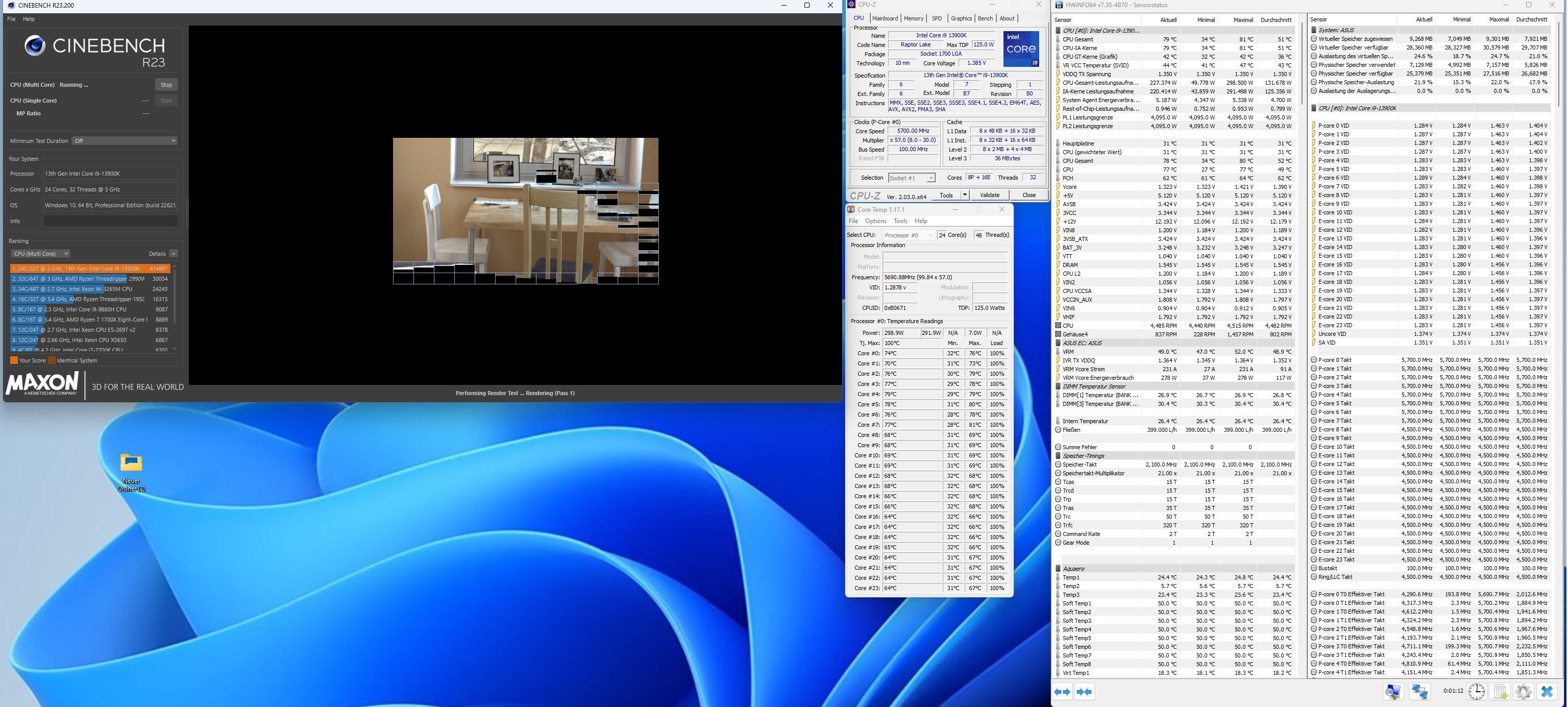The height and width of the screenshot is (707, 1568).
Task: Click HWiNFO expand columns arrows icon
Action: [x=1062, y=692]
